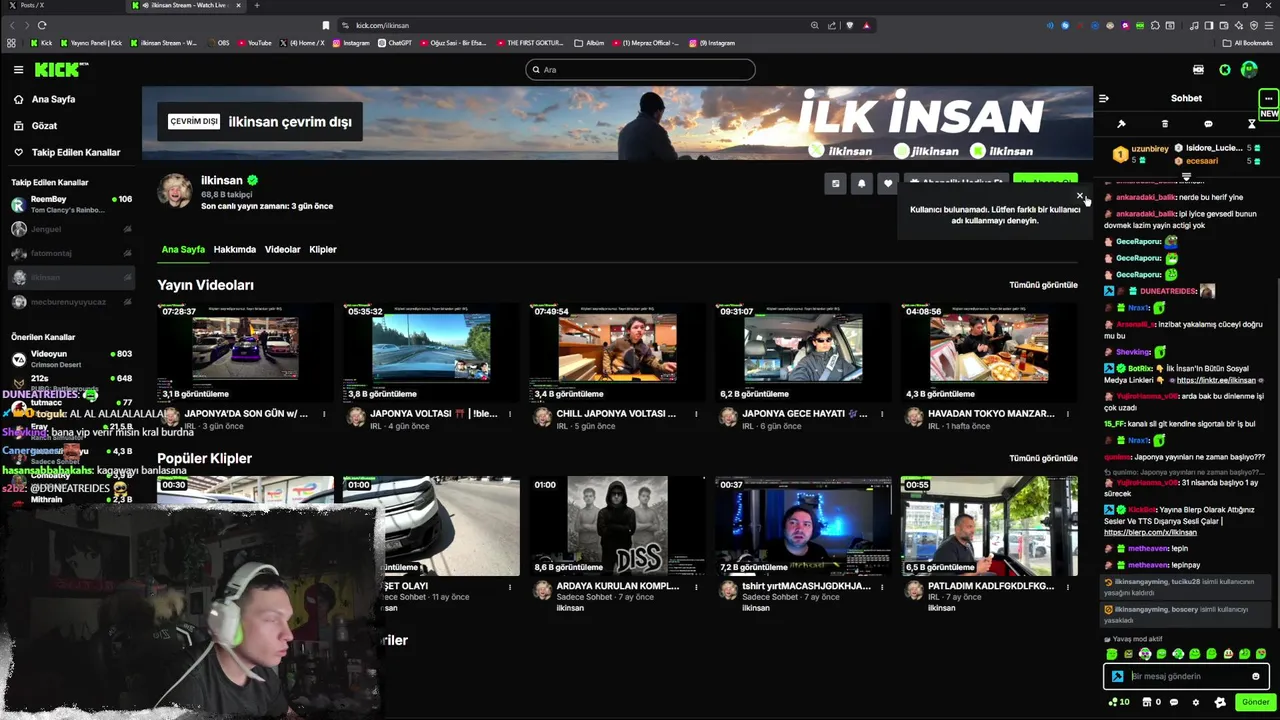The height and width of the screenshot is (720, 1280).
Task: Collapse the chat panel with arrow icon
Action: coord(1104,98)
